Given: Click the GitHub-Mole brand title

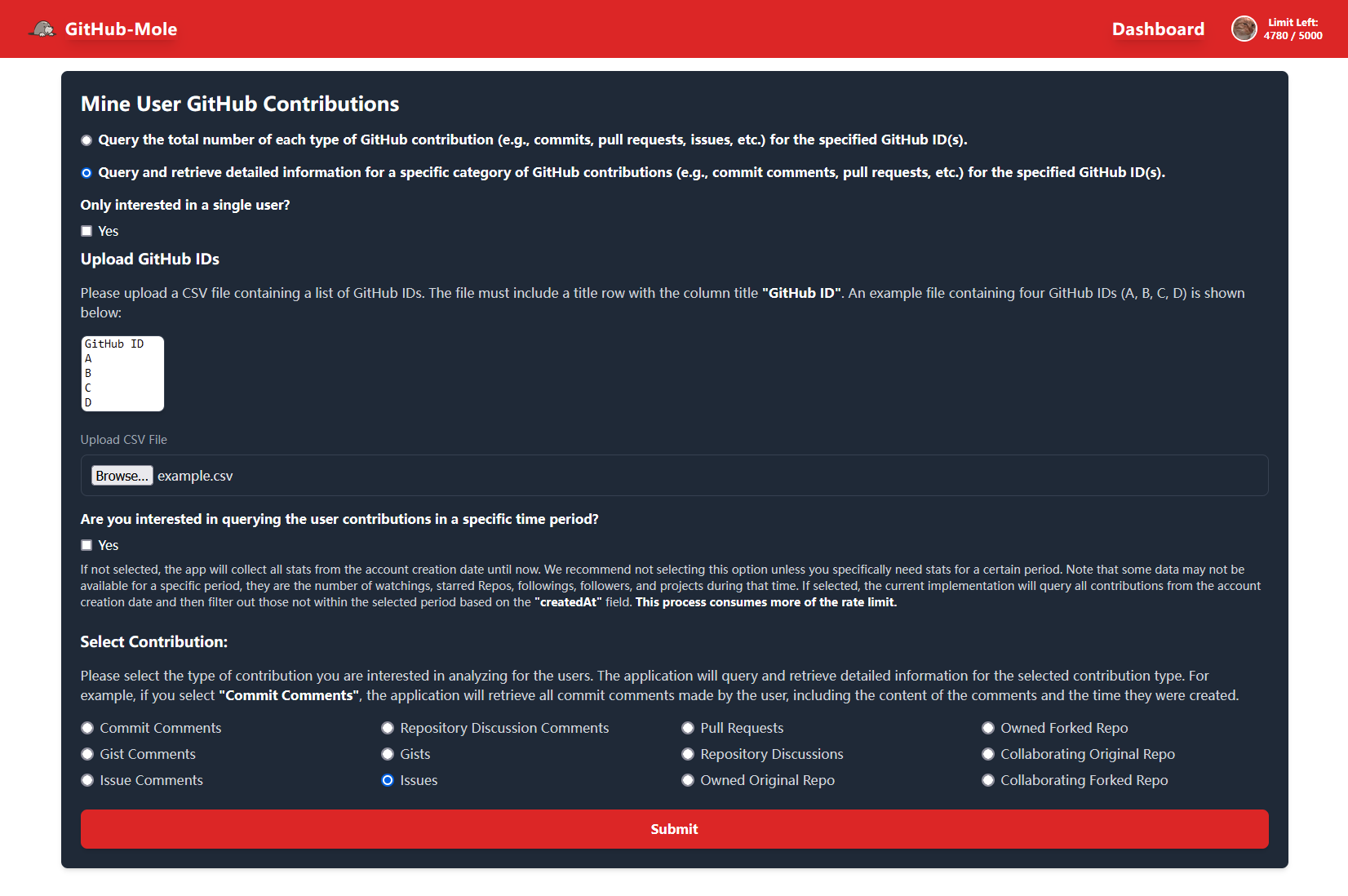Looking at the screenshot, I should click(121, 29).
